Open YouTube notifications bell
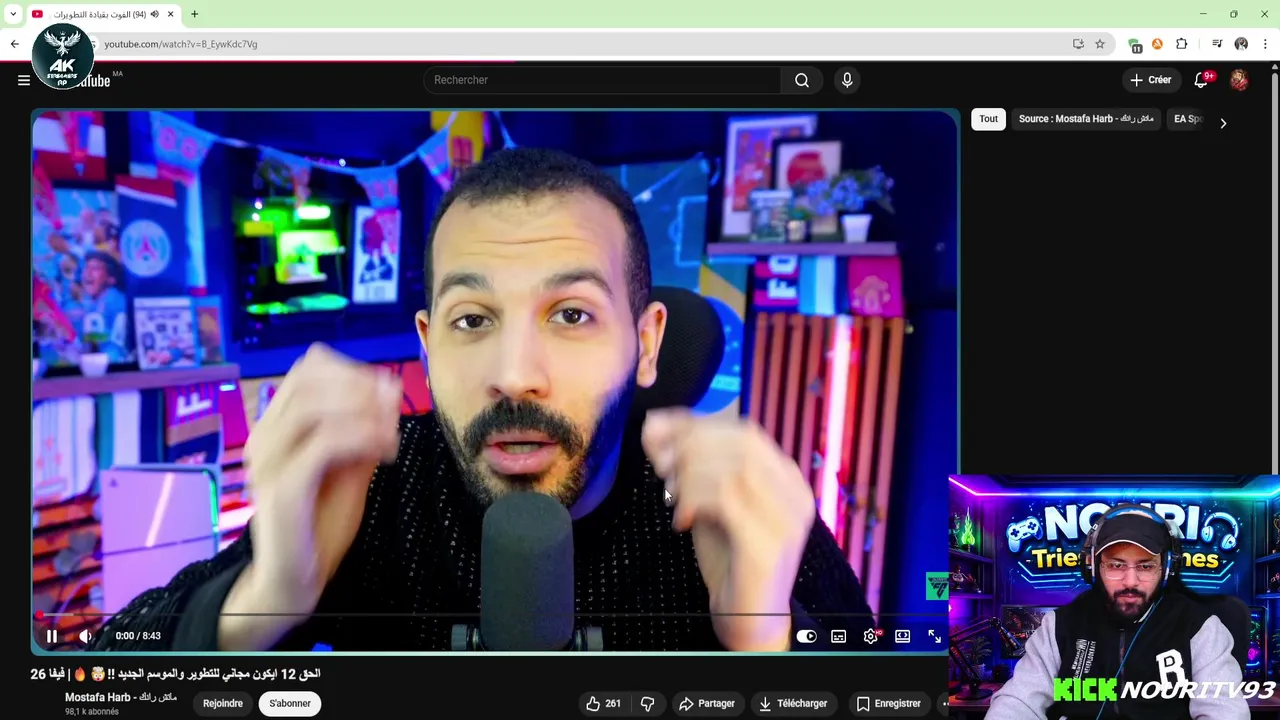Image resolution: width=1280 pixels, height=720 pixels. pos(1201,80)
